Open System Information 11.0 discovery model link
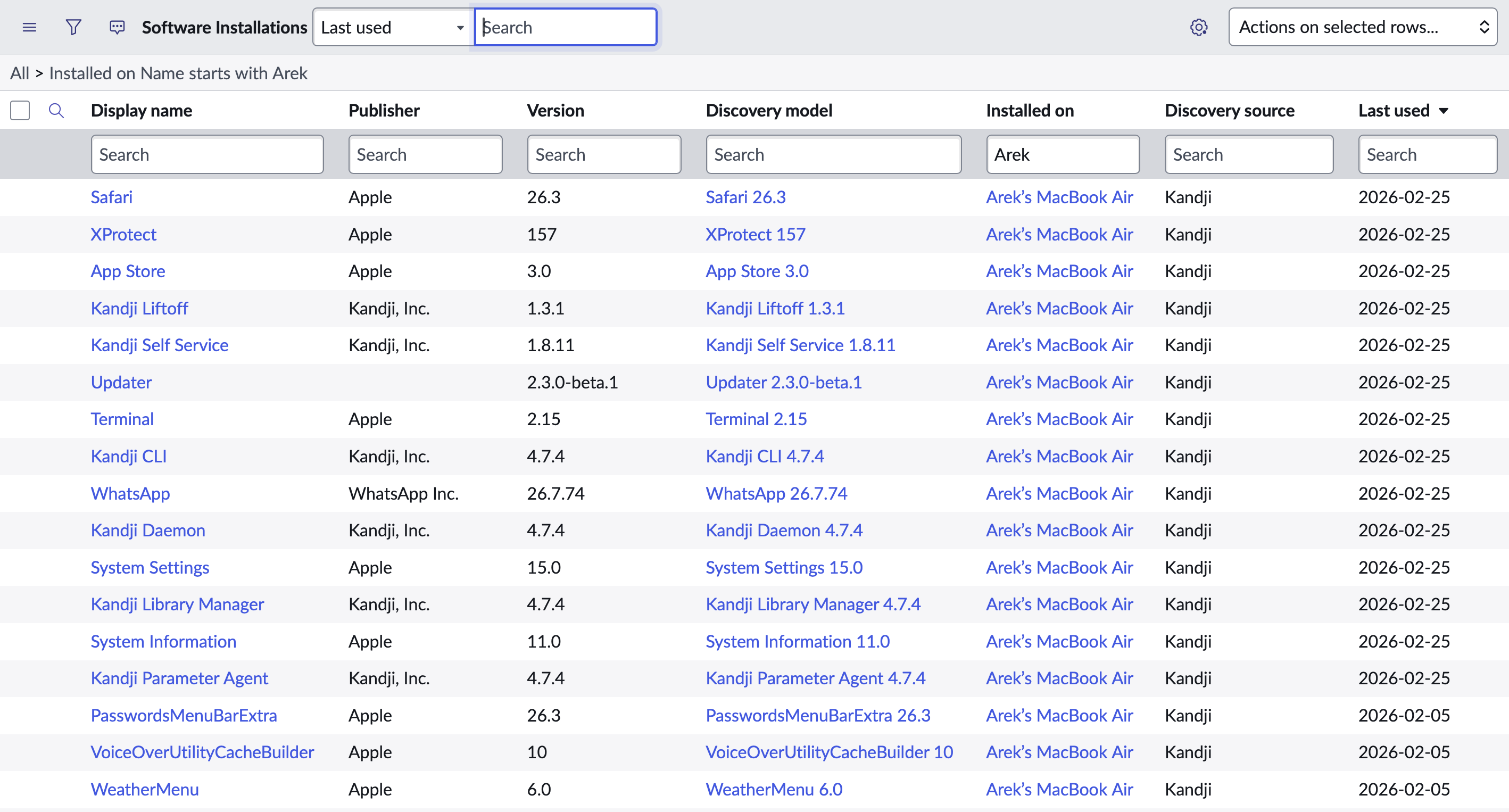The image size is (1509, 812). pos(798,642)
